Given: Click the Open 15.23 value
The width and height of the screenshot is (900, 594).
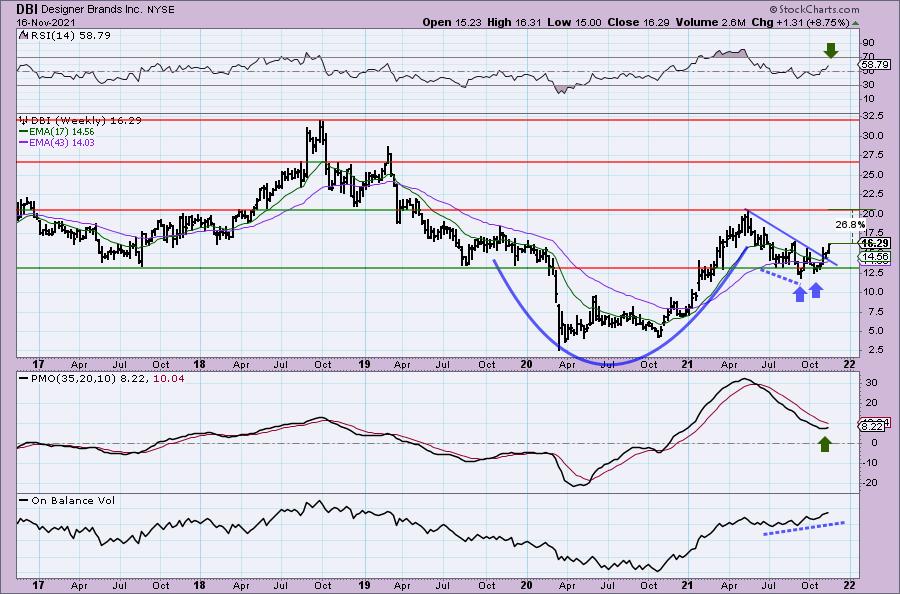Looking at the screenshot, I should point(452,22).
